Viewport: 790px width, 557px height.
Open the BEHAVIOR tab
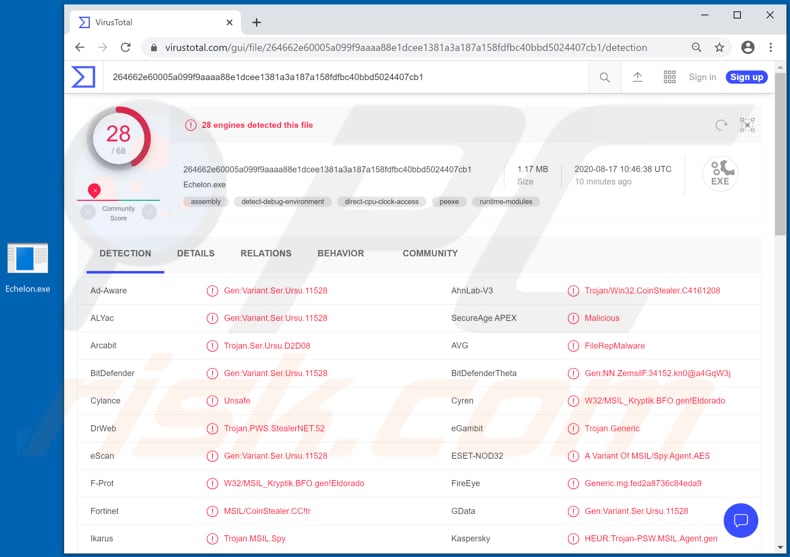click(341, 253)
